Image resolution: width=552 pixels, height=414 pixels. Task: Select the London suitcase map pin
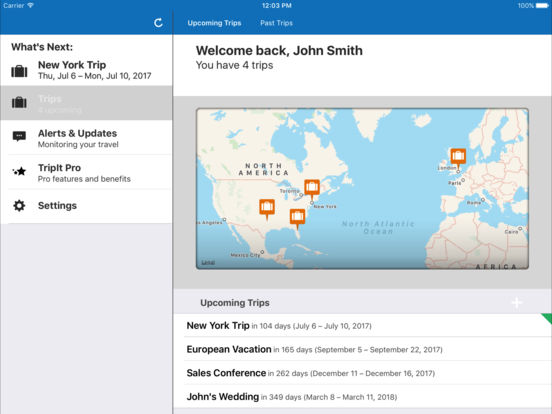(x=458, y=158)
